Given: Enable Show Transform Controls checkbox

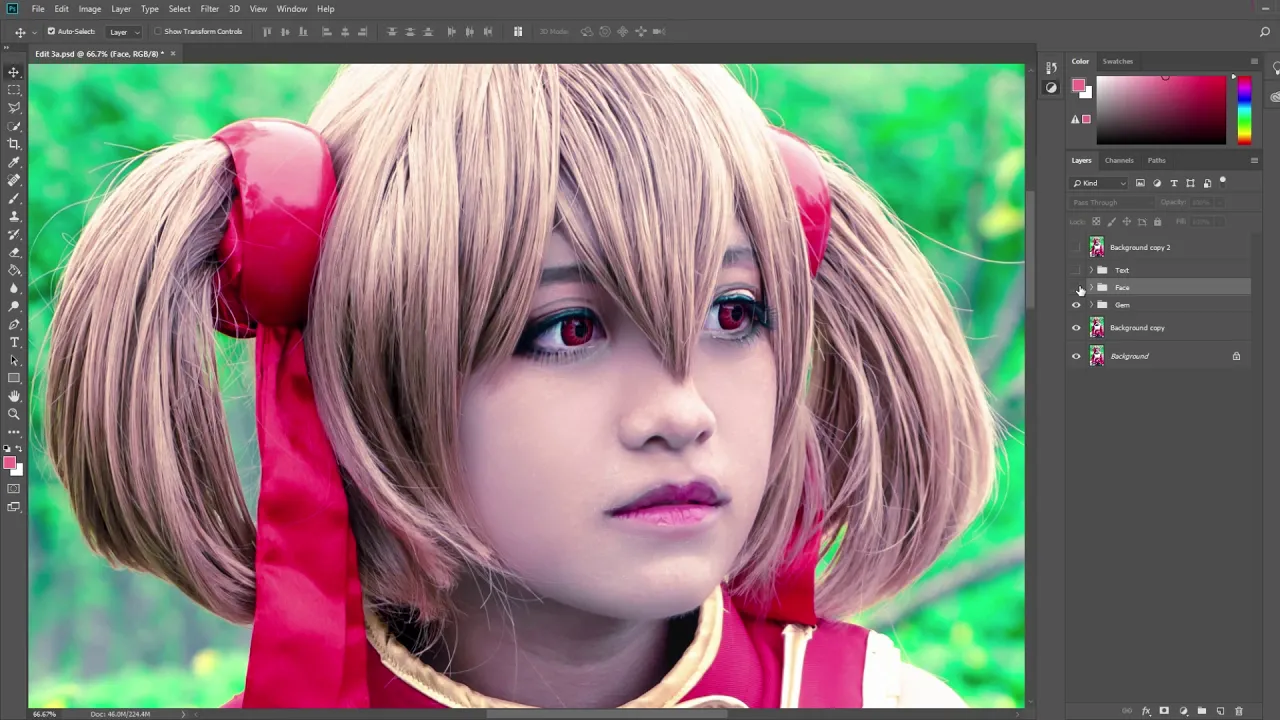Looking at the screenshot, I should (x=158, y=31).
